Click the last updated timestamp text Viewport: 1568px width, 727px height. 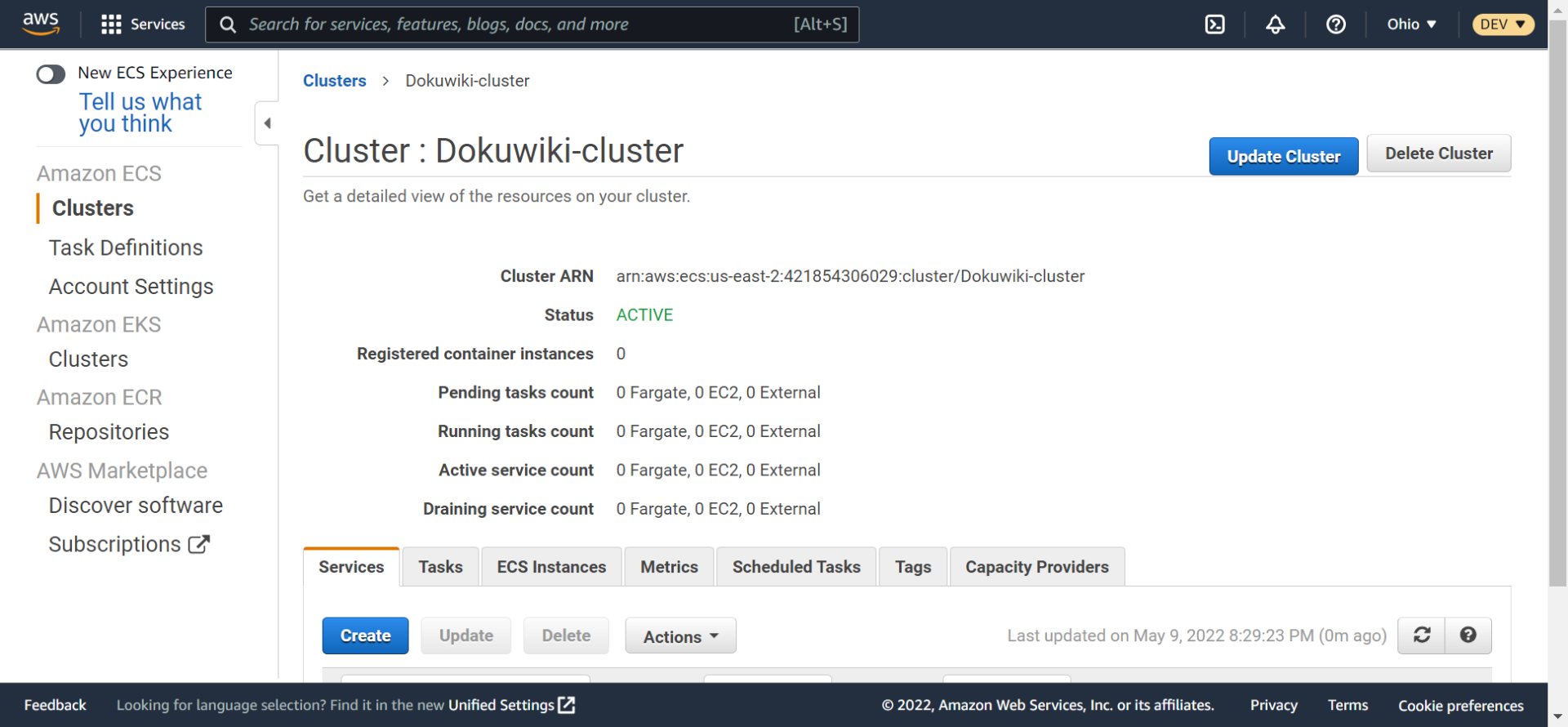1196,636
